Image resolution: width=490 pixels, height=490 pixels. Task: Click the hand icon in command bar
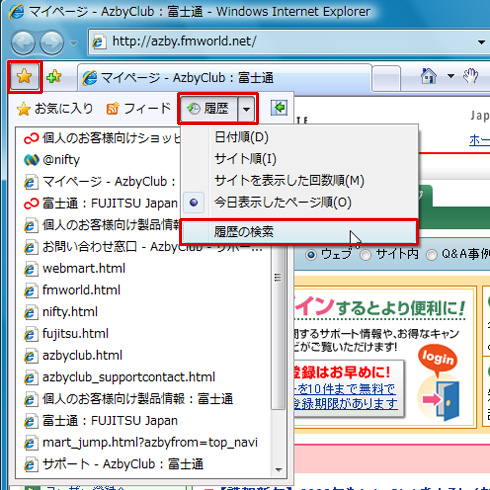pos(471,76)
